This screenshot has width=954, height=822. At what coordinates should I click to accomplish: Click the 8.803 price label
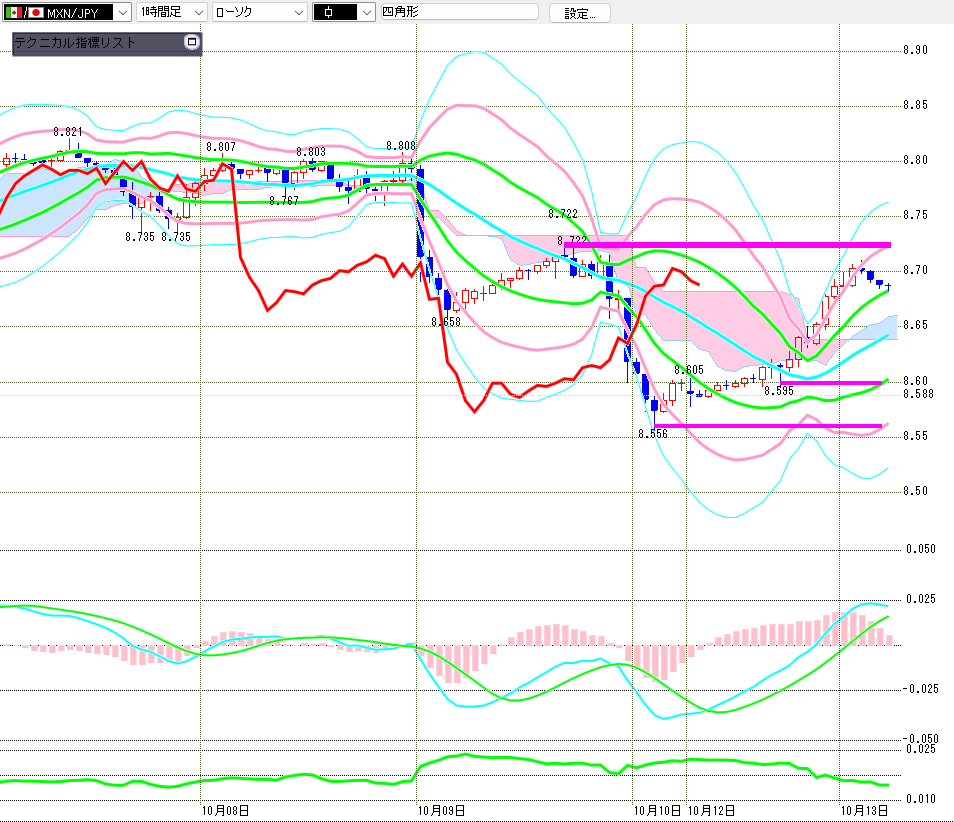pyautogui.click(x=311, y=152)
